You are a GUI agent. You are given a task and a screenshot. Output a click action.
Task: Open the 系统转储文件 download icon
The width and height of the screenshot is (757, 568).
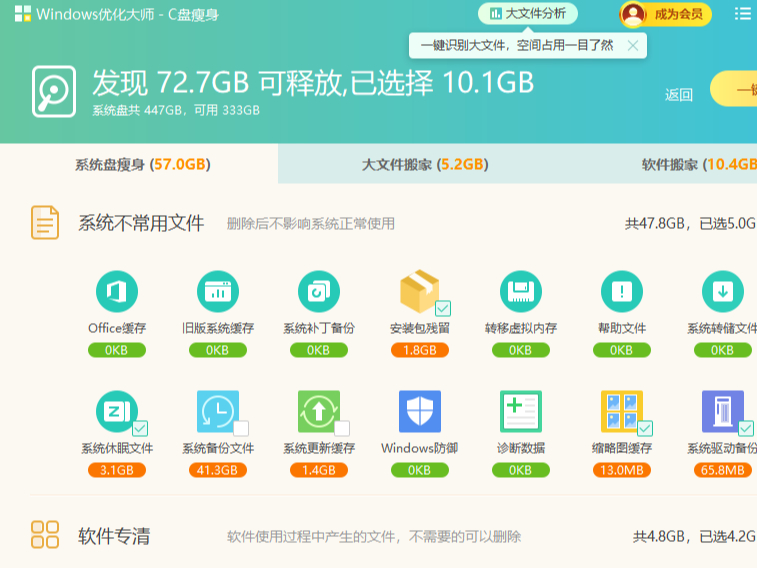point(722,291)
